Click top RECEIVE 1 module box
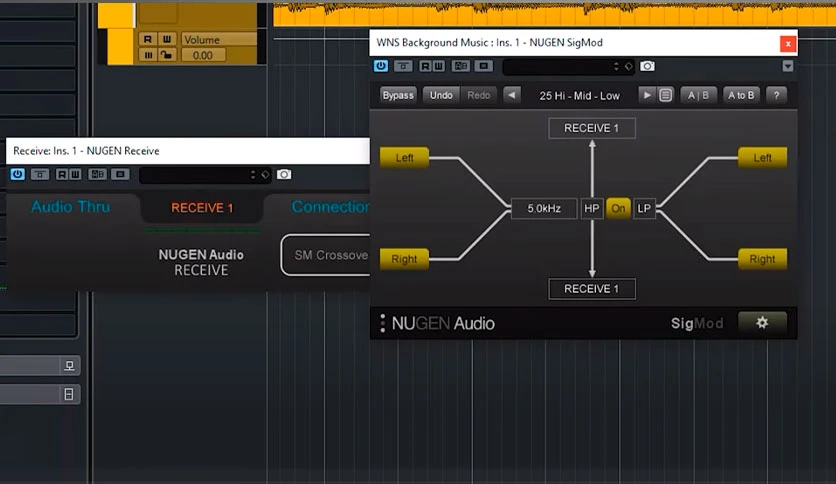 tap(592, 128)
